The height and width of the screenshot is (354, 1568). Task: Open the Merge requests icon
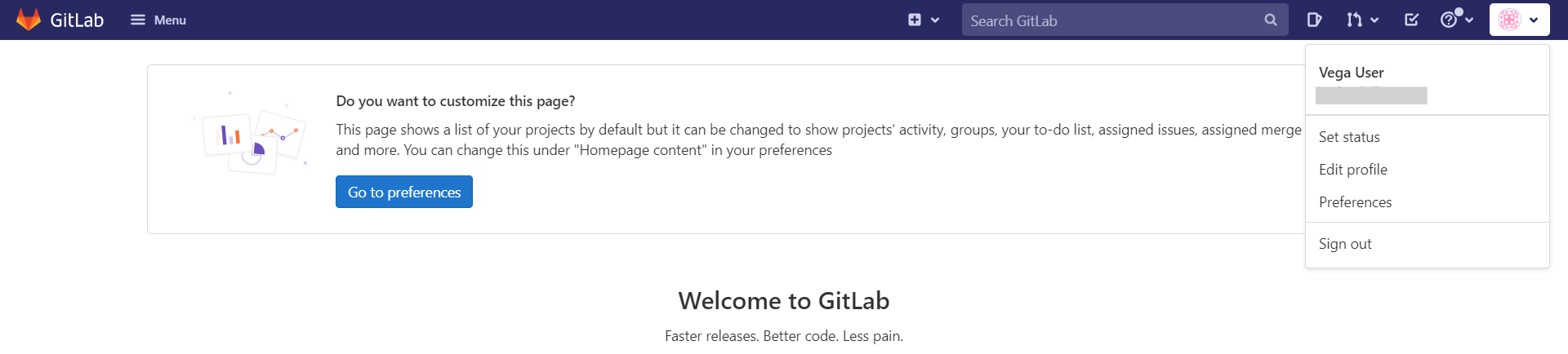(1354, 20)
